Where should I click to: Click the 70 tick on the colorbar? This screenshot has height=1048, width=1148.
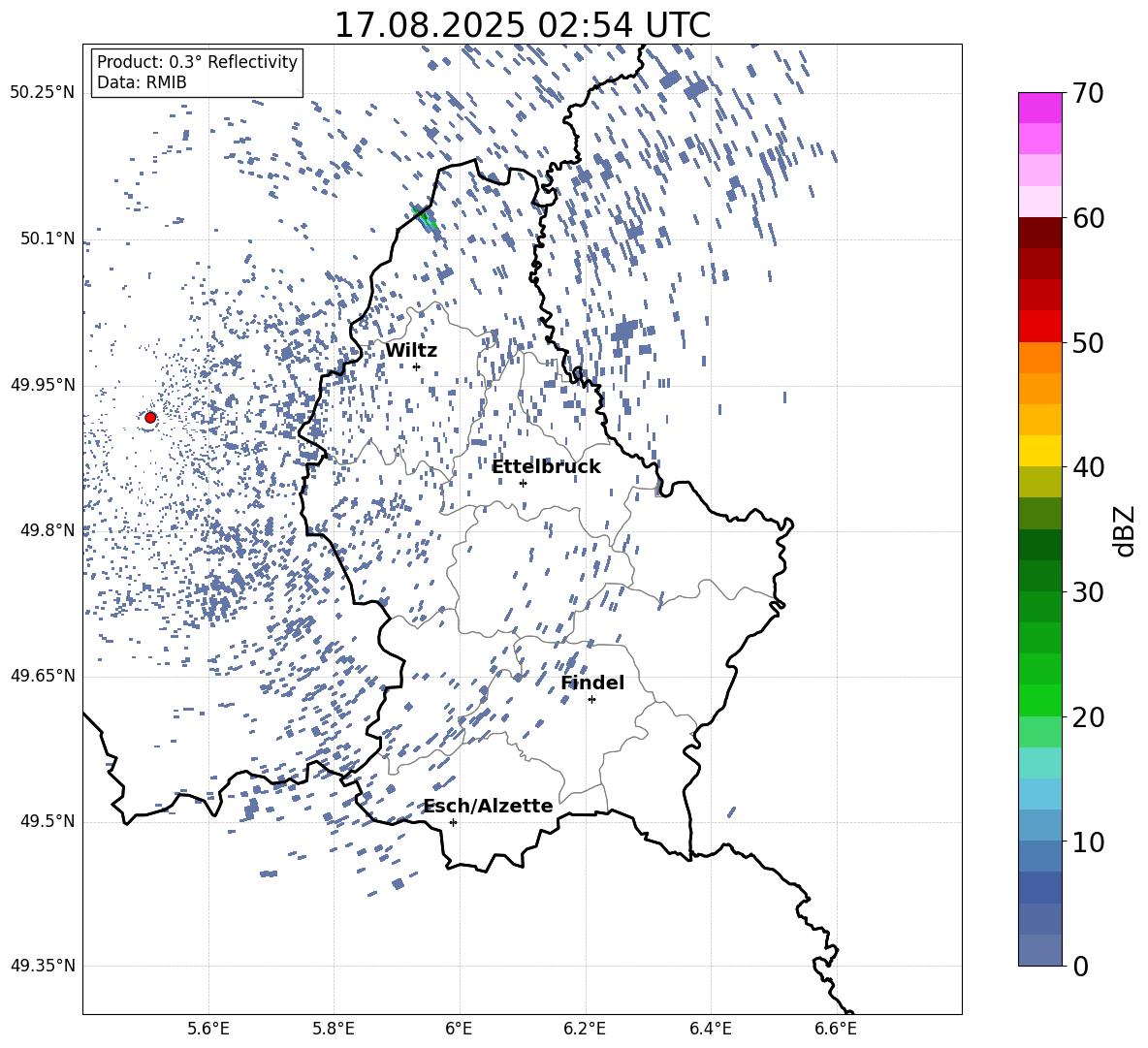tap(1088, 93)
